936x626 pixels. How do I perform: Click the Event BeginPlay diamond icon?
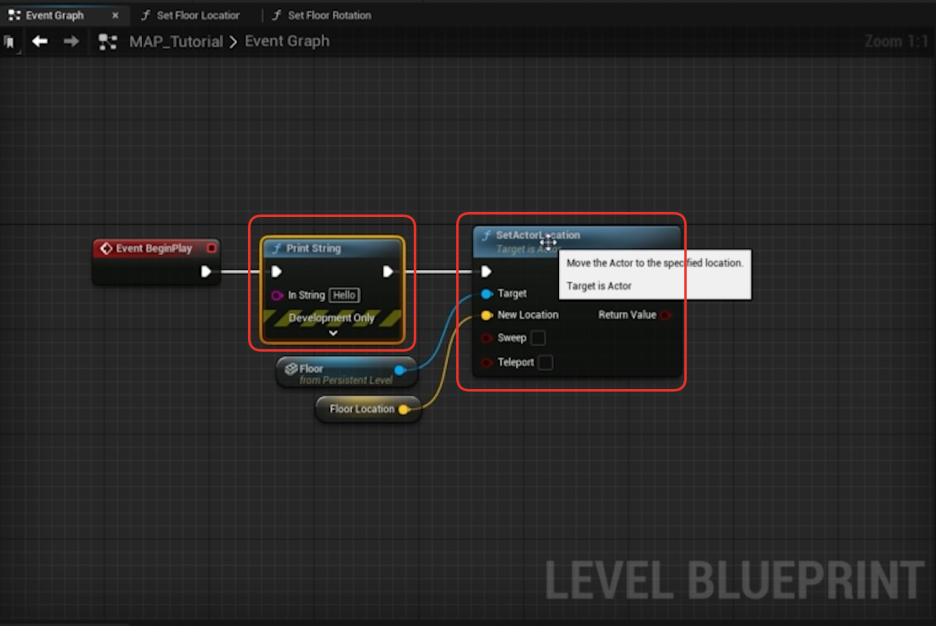click(106, 248)
